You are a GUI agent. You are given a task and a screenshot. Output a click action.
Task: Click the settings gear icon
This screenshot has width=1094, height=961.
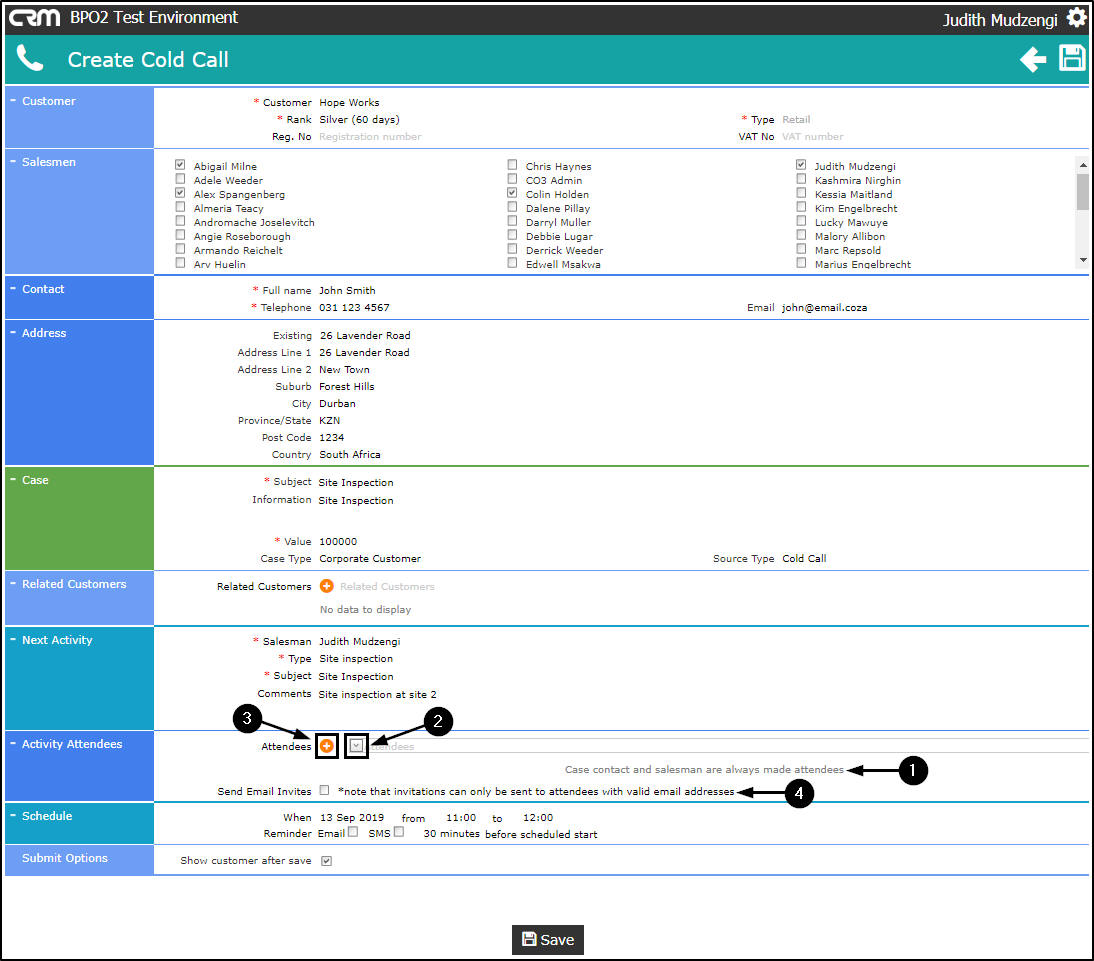(1077, 18)
